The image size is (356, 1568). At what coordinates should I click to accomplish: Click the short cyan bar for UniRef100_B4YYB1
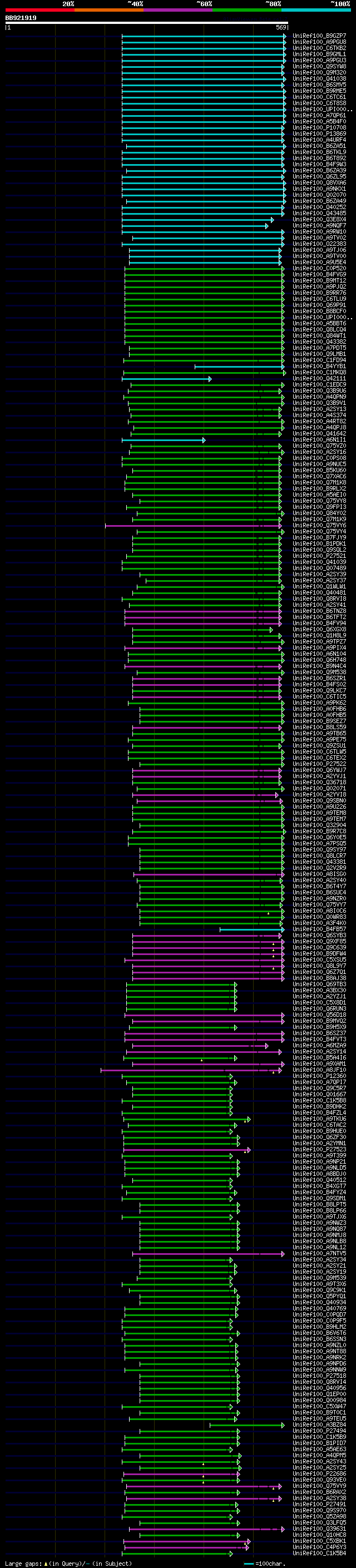[x=240, y=367]
